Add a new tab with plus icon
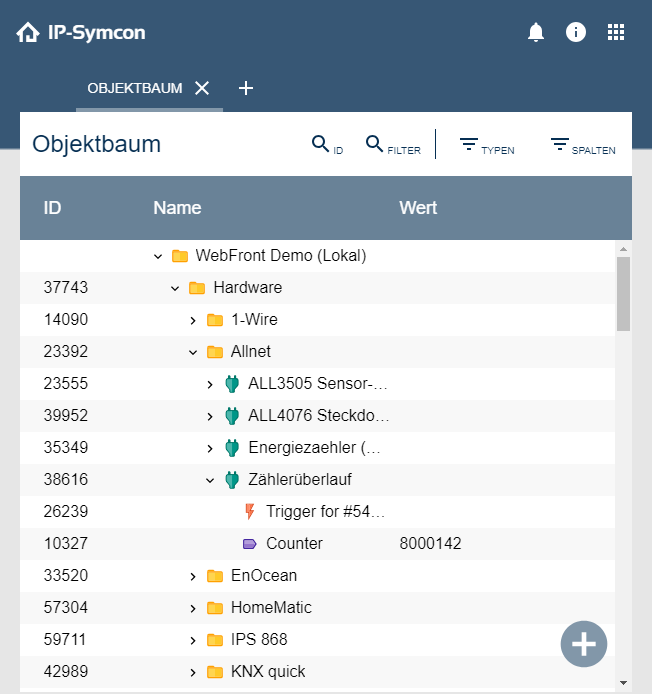 click(x=246, y=88)
